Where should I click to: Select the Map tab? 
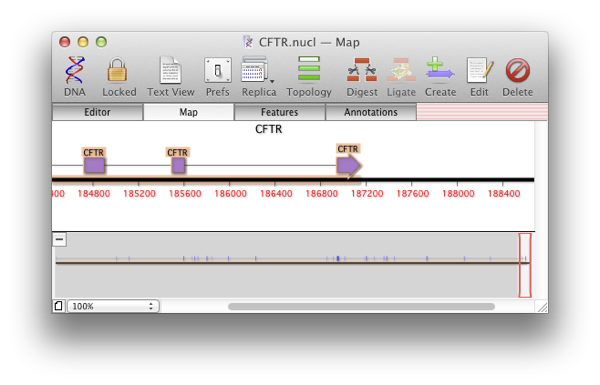coord(188,112)
